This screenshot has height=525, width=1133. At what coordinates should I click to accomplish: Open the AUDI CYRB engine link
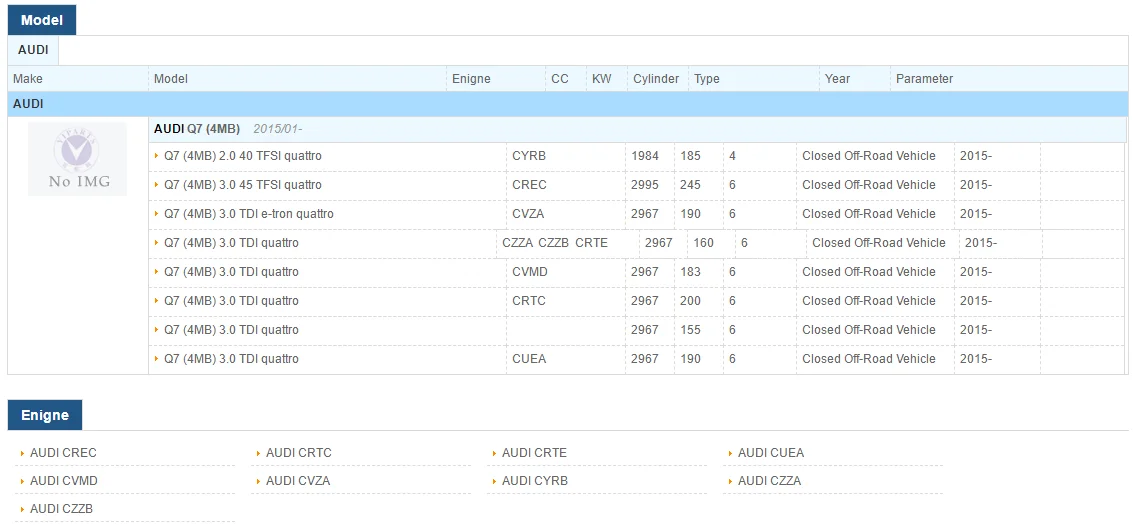click(x=535, y=481)
